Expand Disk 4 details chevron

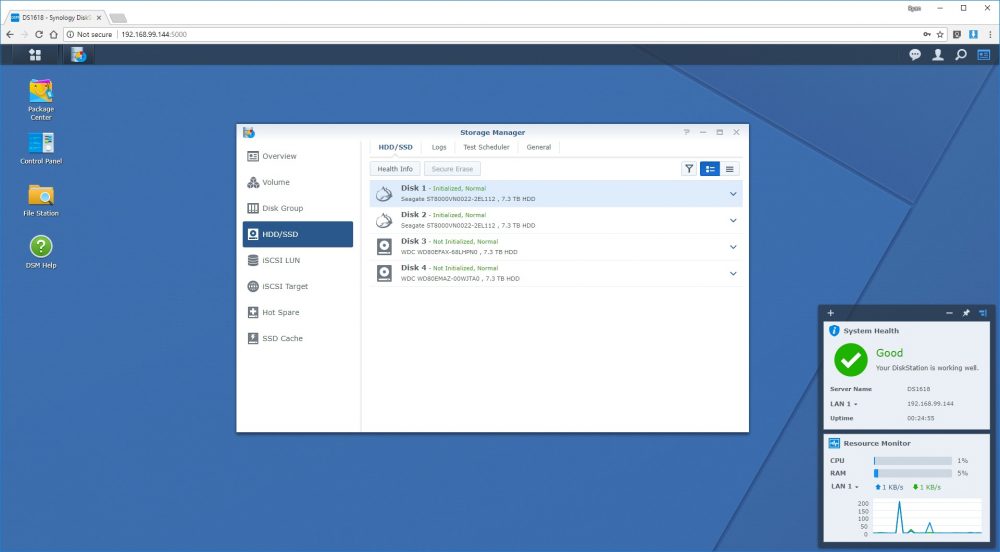(733, 273)
